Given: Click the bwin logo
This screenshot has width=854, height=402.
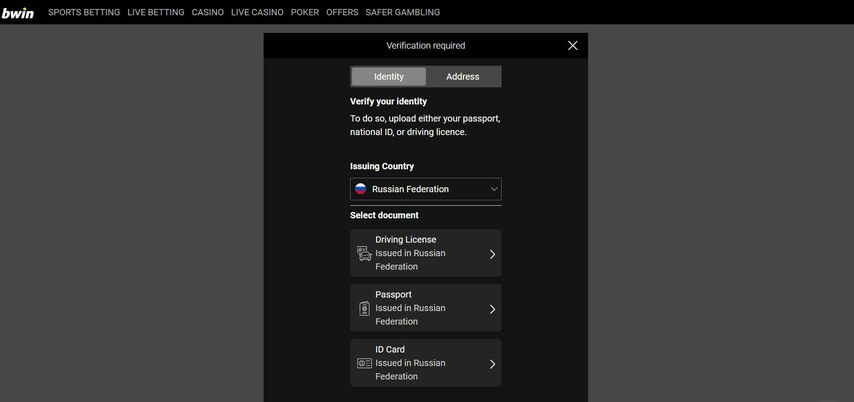Looking at the screenshot, I should pyautogui.click(x=17, y=13).
